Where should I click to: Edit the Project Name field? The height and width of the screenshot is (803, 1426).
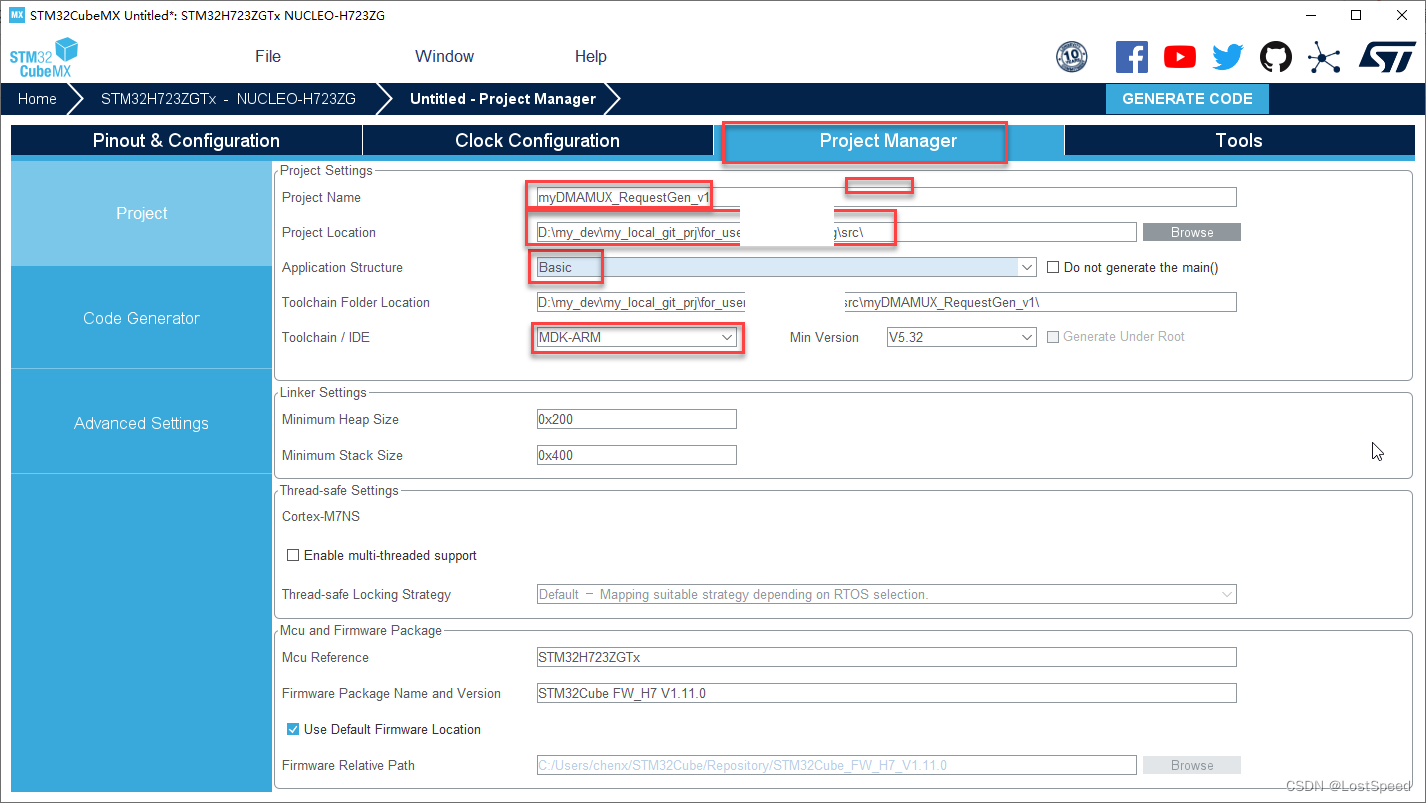886,197
